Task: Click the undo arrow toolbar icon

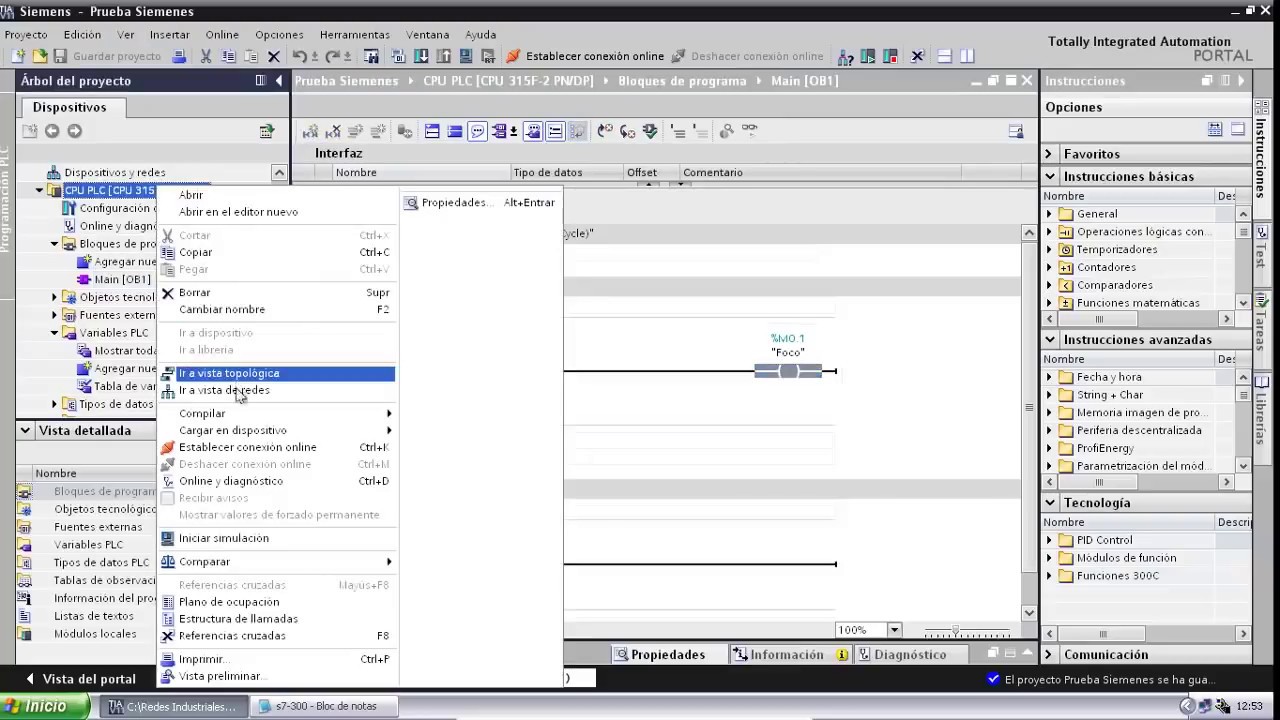Action: point(299,57)
